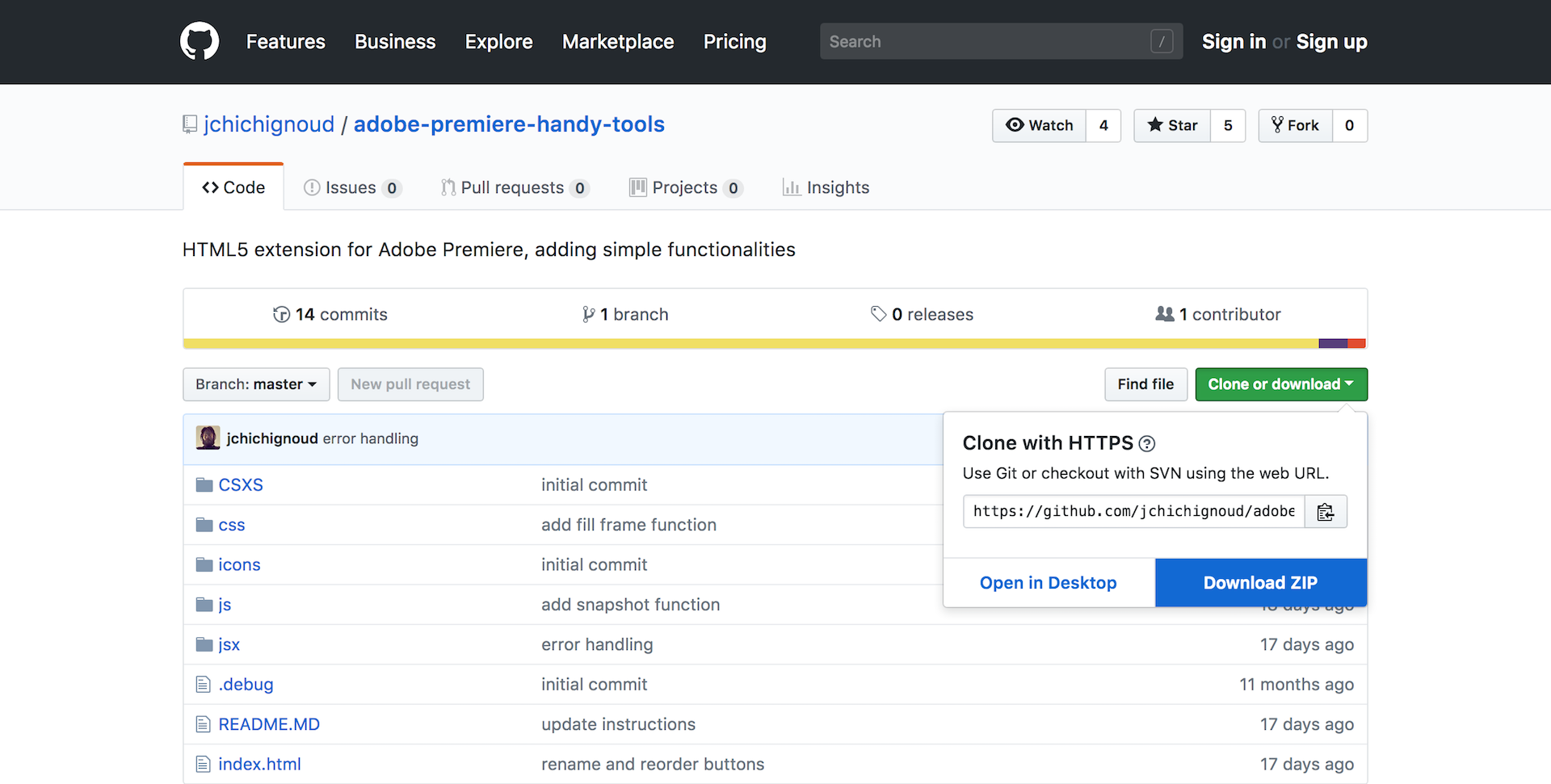Fork the repository
This screenshot has width=1551, height=784.
coord(1295,125)
